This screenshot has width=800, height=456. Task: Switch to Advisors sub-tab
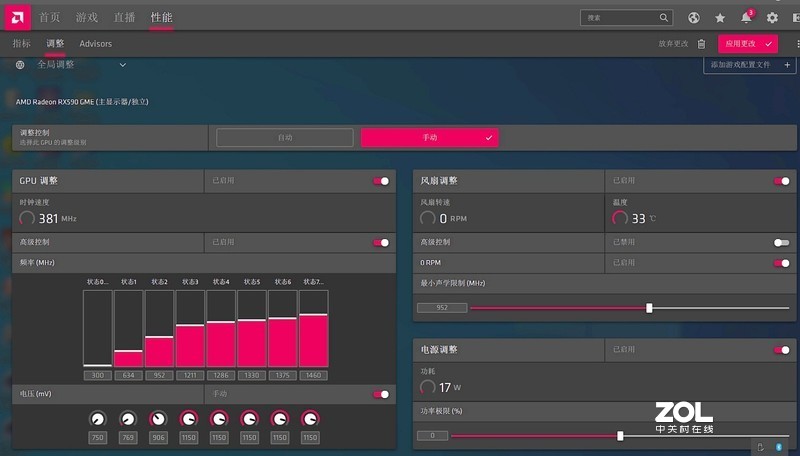tap(95, 44)
